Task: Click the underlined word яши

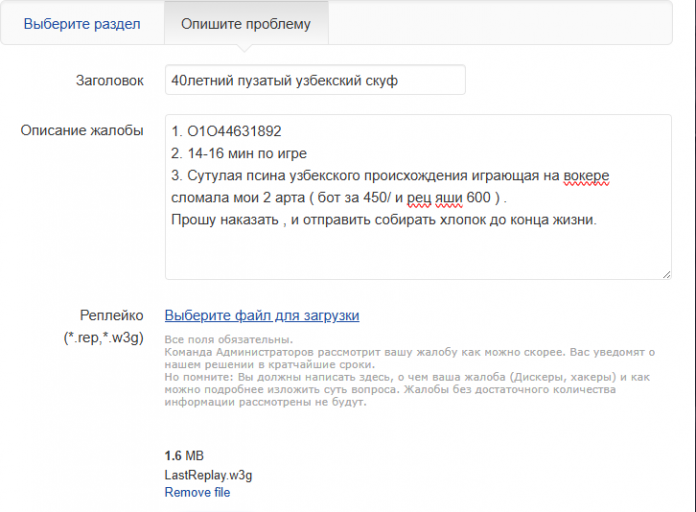Action: (x=449, y=198)
